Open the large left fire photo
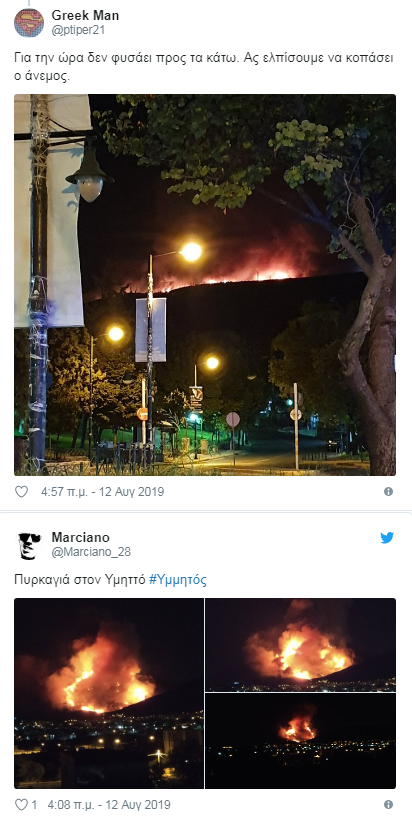Image resolution: width=412 pixels, height=829 pixels. (x=109, y=693)
